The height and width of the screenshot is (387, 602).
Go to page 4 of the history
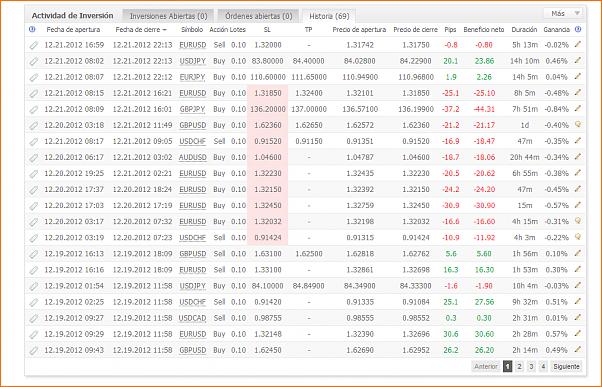[x=543, y=367]
